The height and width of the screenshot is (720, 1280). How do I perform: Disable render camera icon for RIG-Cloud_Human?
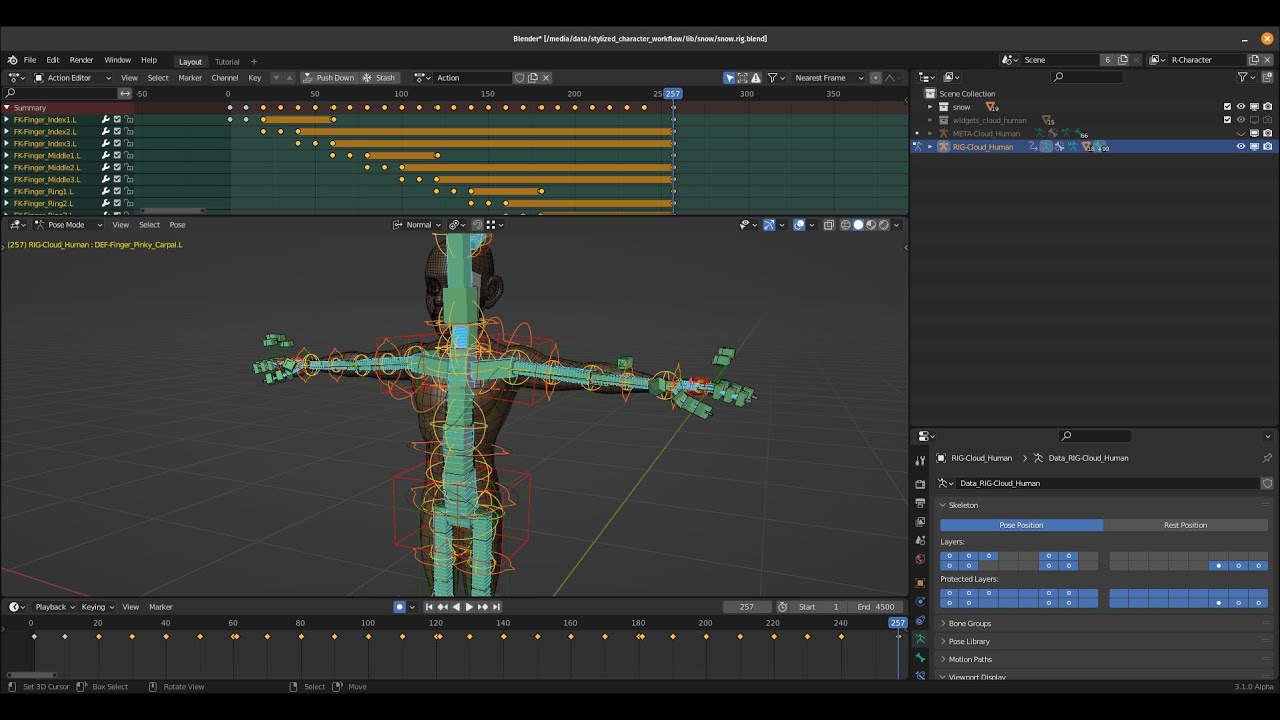click(x=1267, y=147)
